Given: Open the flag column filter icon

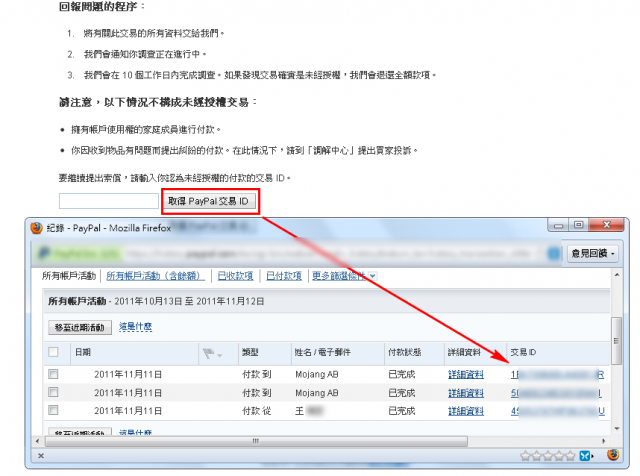Looking at the screenshot, I should (212, 353).
